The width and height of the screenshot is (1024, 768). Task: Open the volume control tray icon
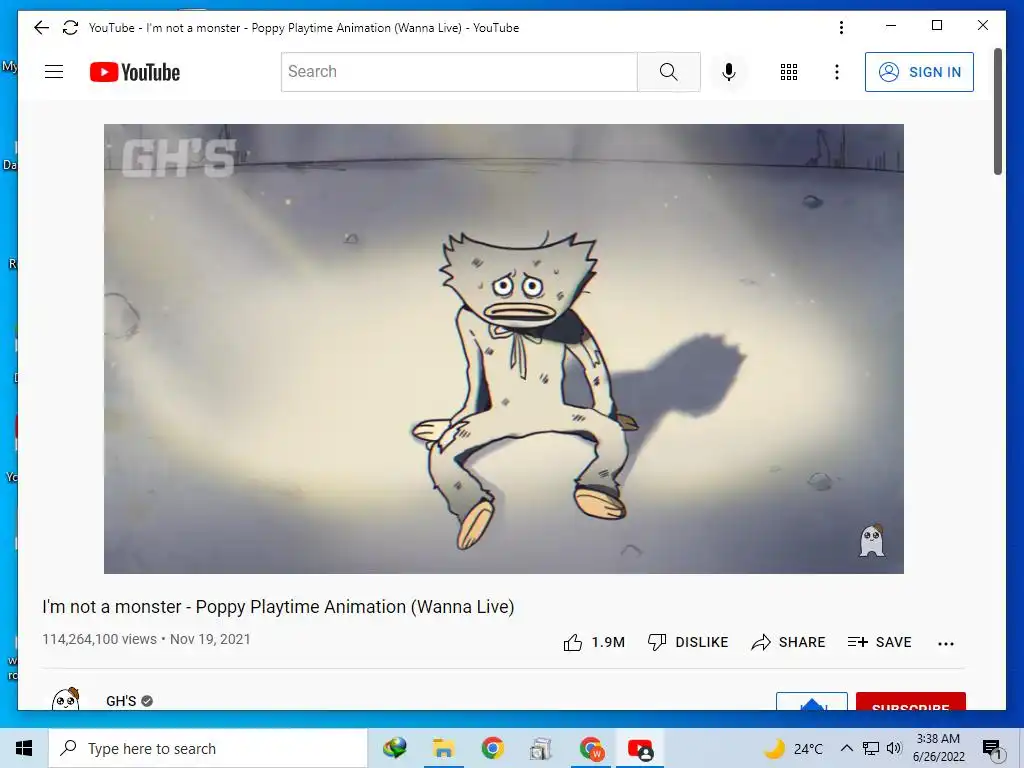tap(894, 748)
